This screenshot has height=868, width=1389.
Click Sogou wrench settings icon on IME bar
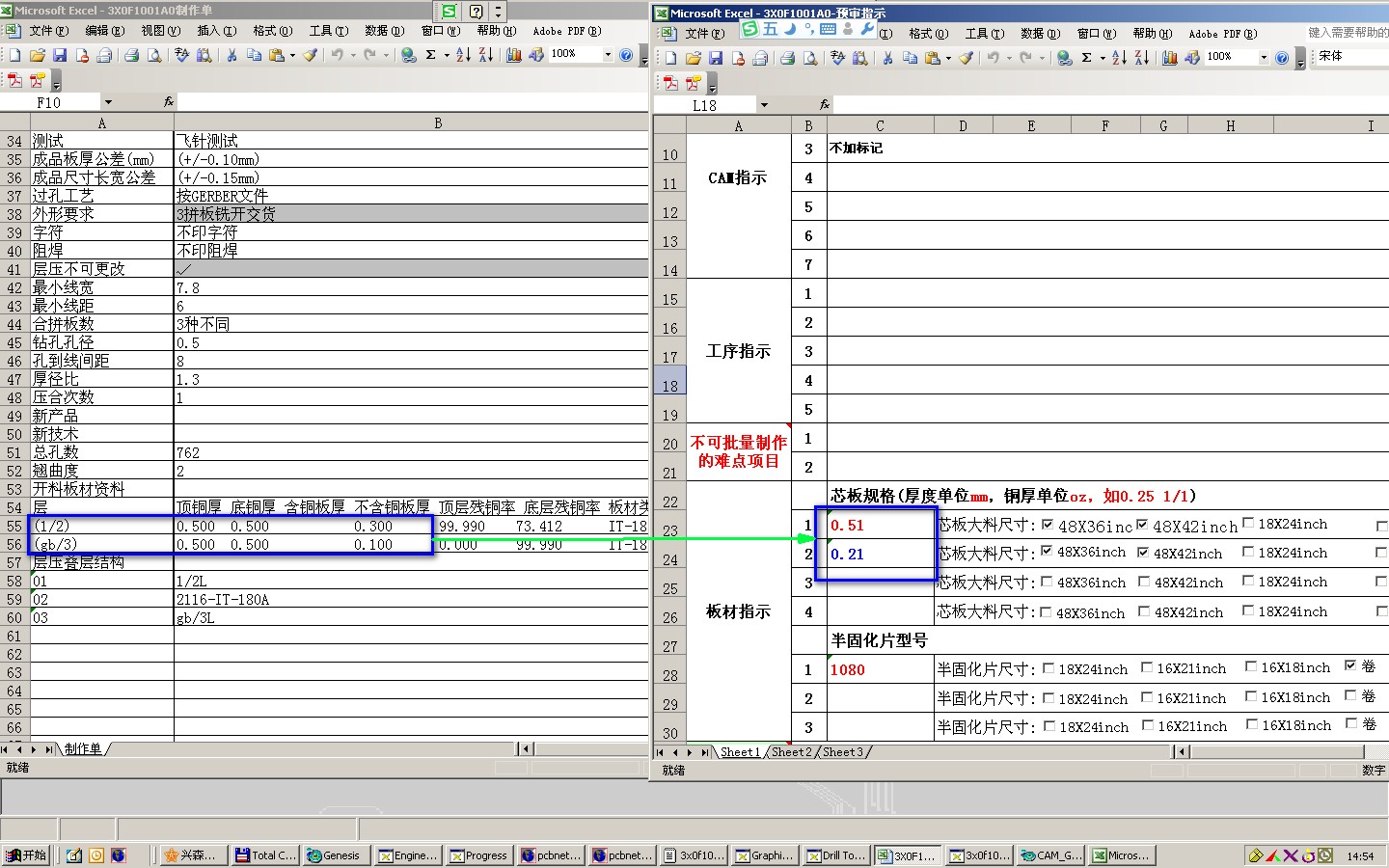click(x=867, y=29)
